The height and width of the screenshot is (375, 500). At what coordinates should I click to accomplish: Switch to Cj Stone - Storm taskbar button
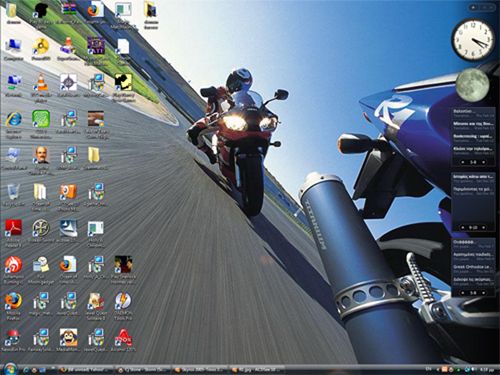coord(143,370)
